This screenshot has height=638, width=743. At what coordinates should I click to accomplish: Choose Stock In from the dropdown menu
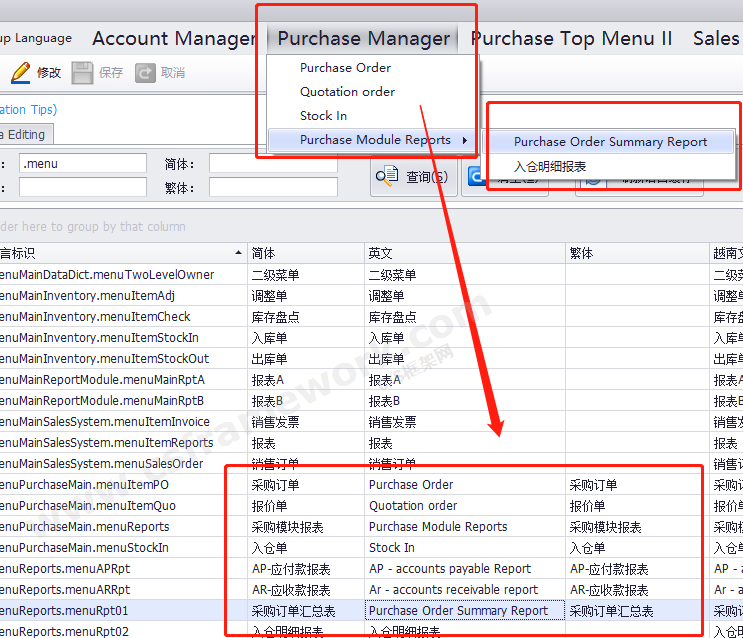[323, 116]
